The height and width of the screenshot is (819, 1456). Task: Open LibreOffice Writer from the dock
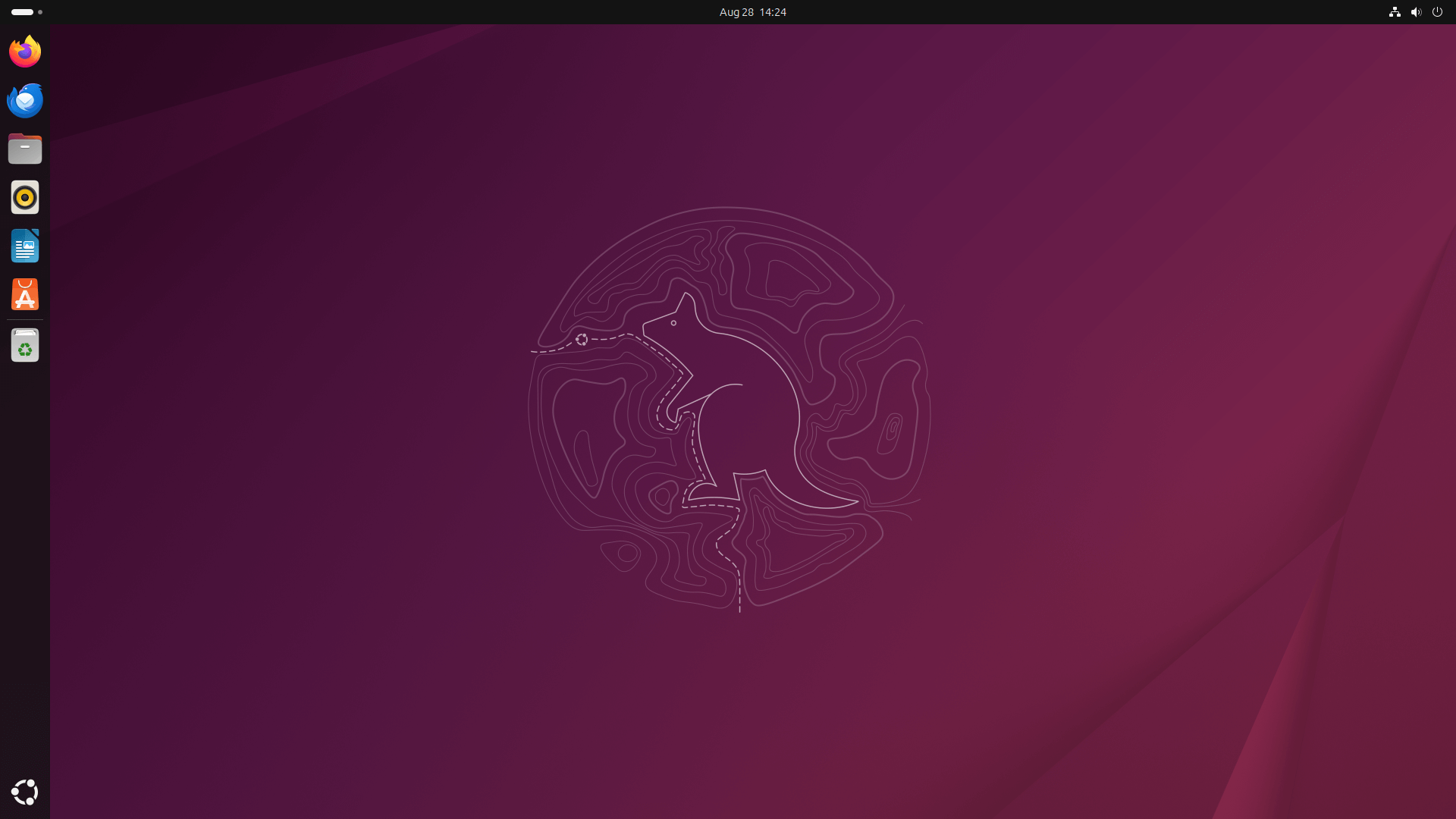25,246
